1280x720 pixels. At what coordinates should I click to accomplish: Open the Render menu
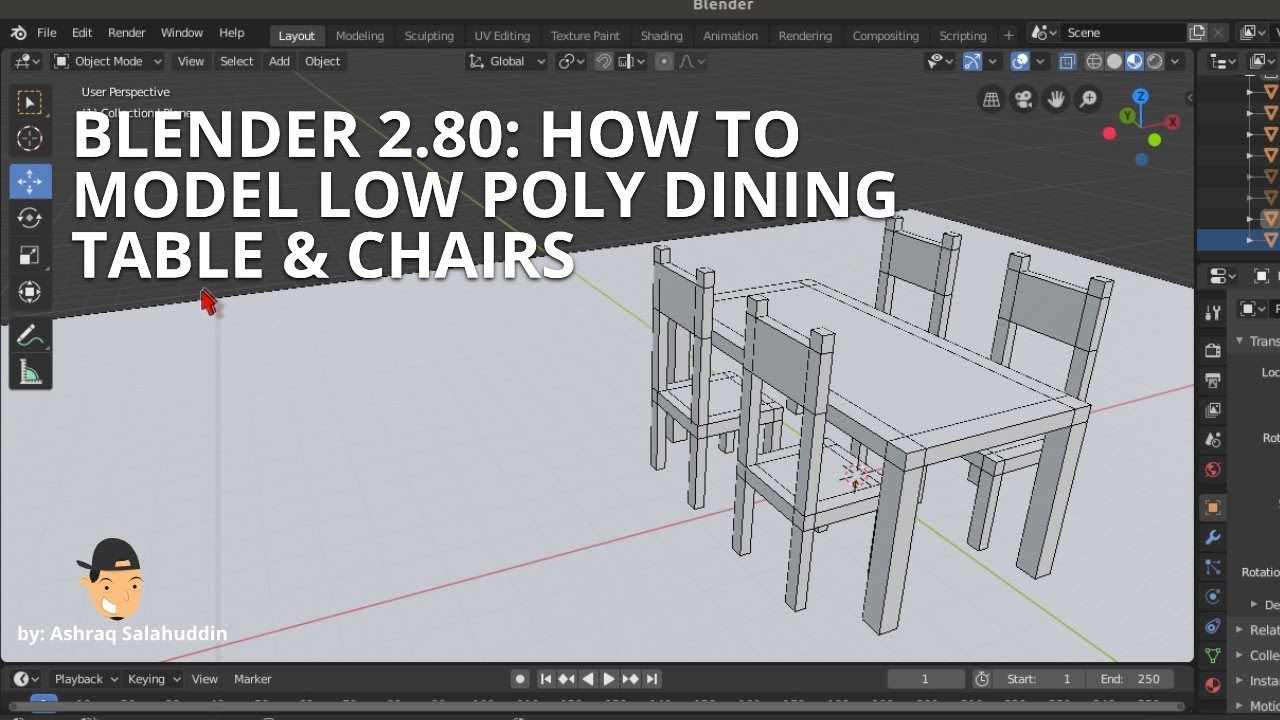tap(127, 33)
